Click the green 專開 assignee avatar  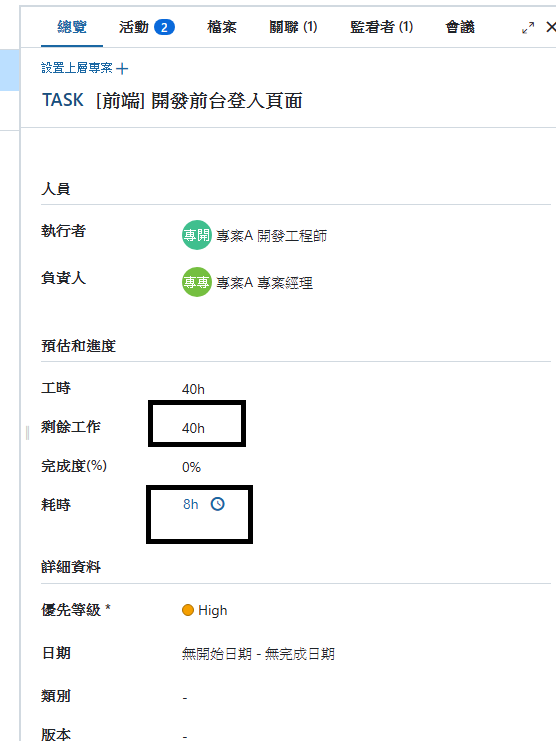pyautogui.click(x=197, y=235)
